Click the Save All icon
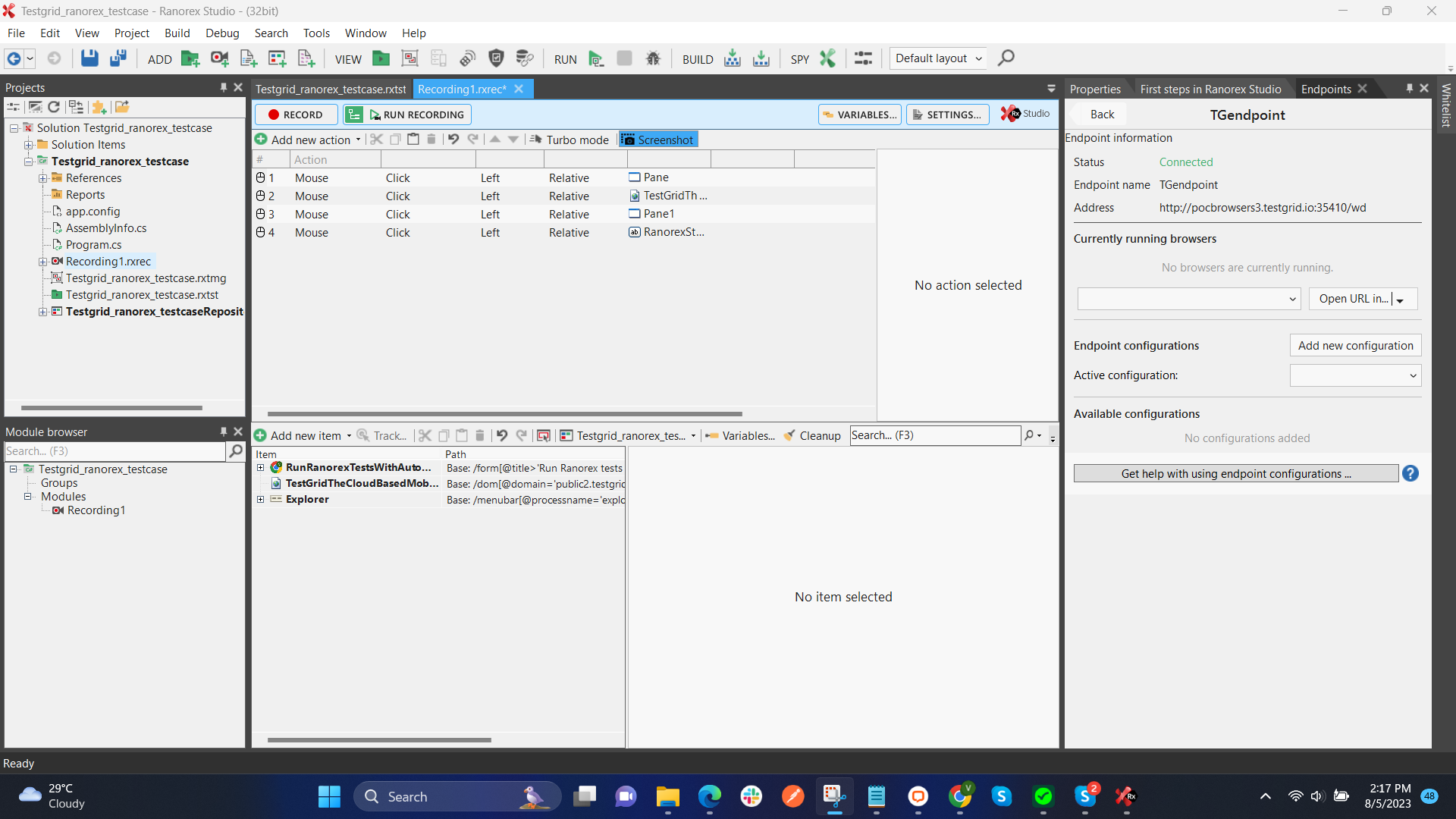The width and height of the screenshot is (1456, 819). click(118, 58)
